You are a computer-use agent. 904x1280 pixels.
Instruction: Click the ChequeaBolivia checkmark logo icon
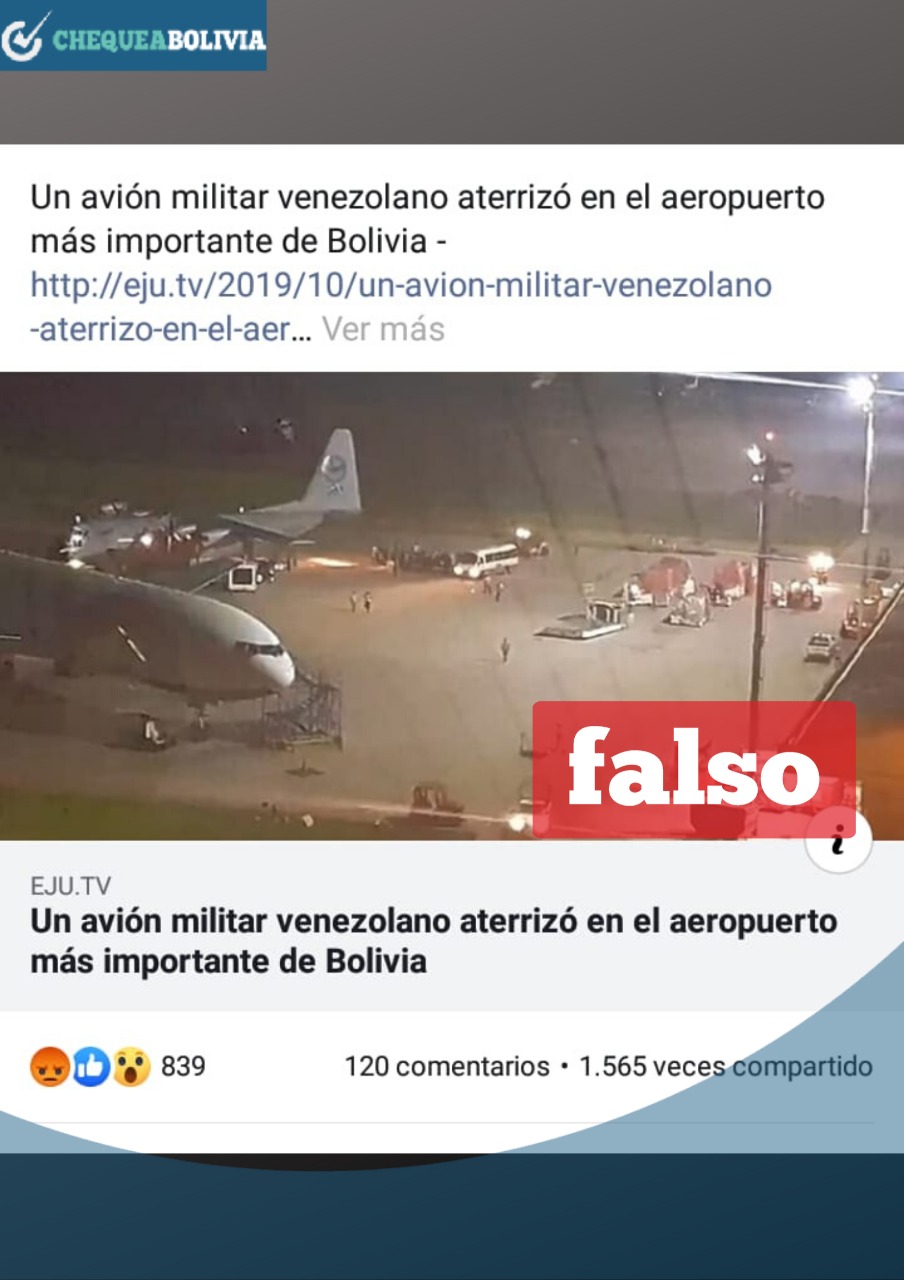click(24, 36)
